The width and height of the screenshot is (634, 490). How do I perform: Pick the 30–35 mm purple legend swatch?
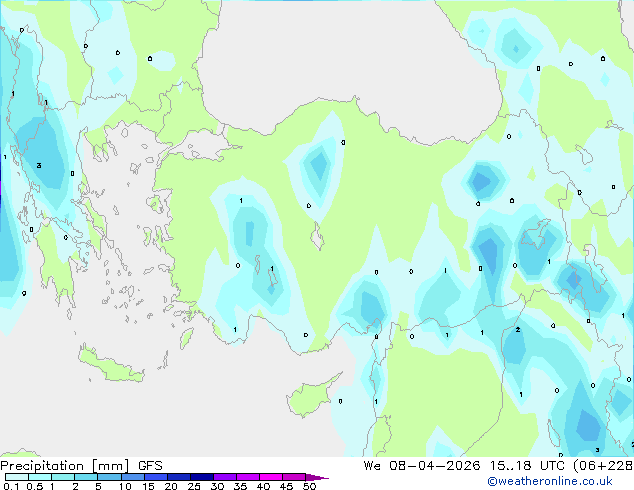225,477
